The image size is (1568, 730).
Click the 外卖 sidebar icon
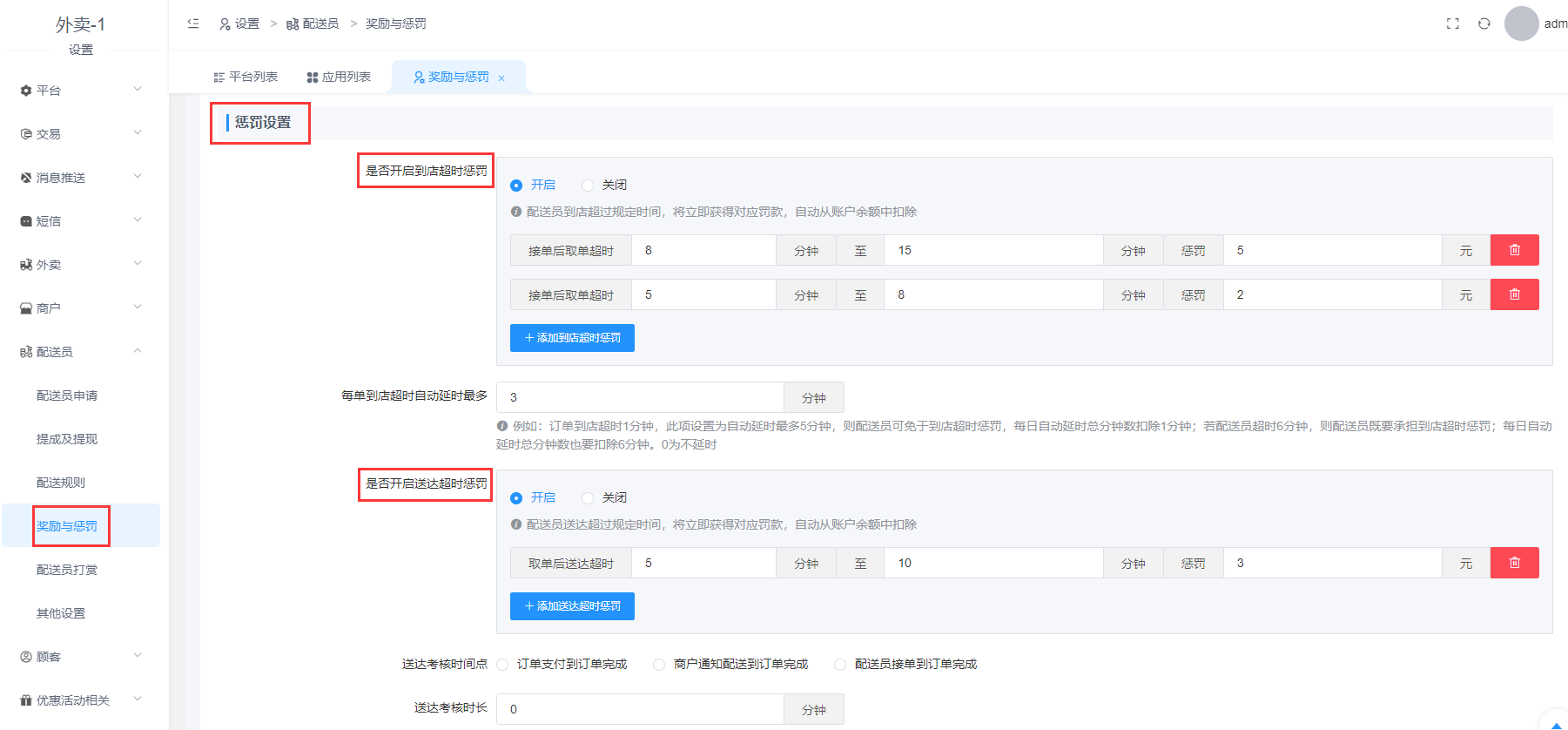pos(26,265)
